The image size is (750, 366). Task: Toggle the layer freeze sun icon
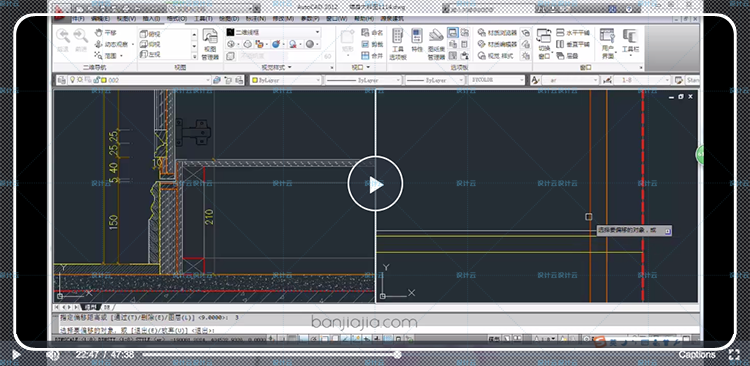[80, 80]
